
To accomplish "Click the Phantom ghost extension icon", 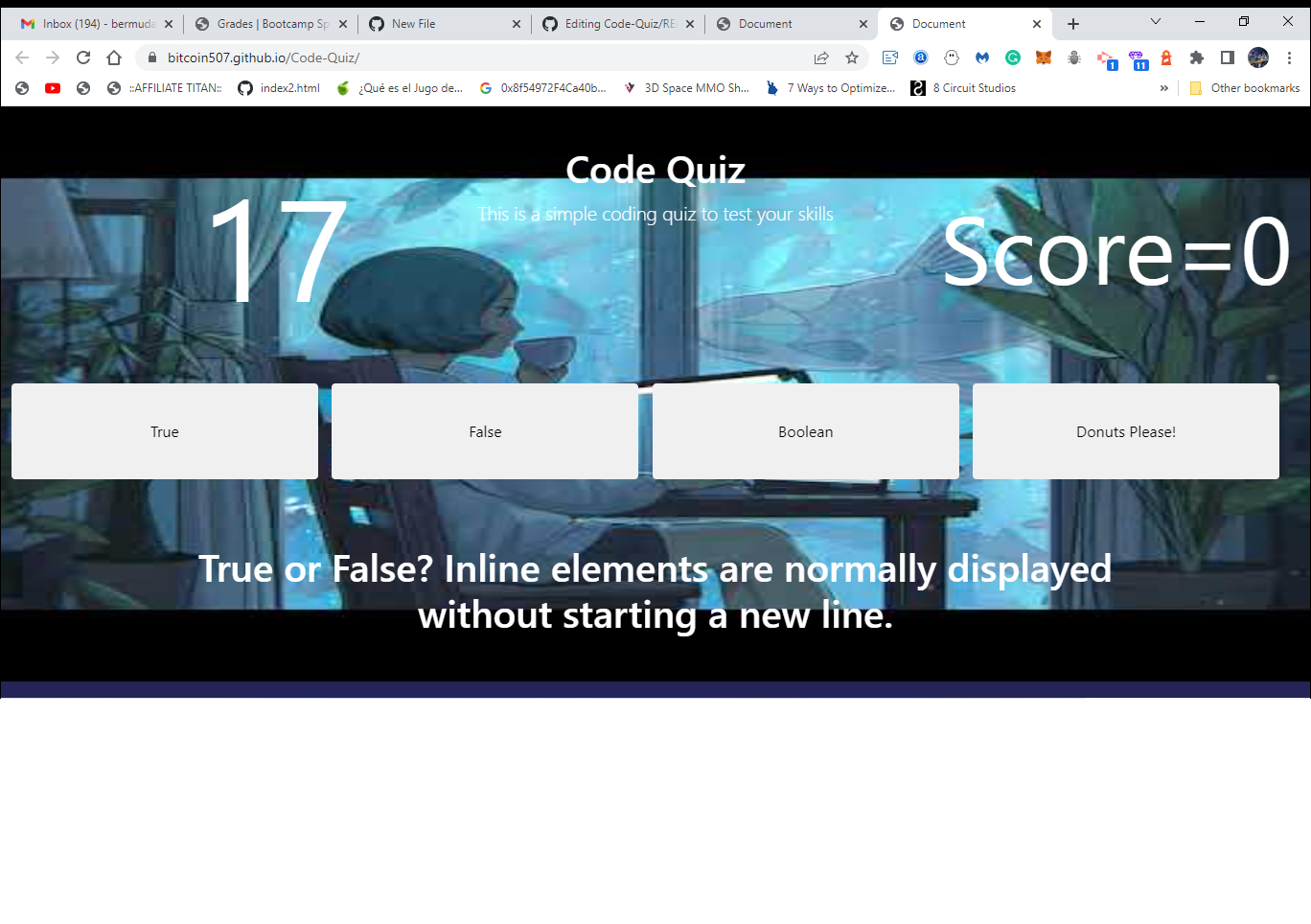I will click(952, 58).
